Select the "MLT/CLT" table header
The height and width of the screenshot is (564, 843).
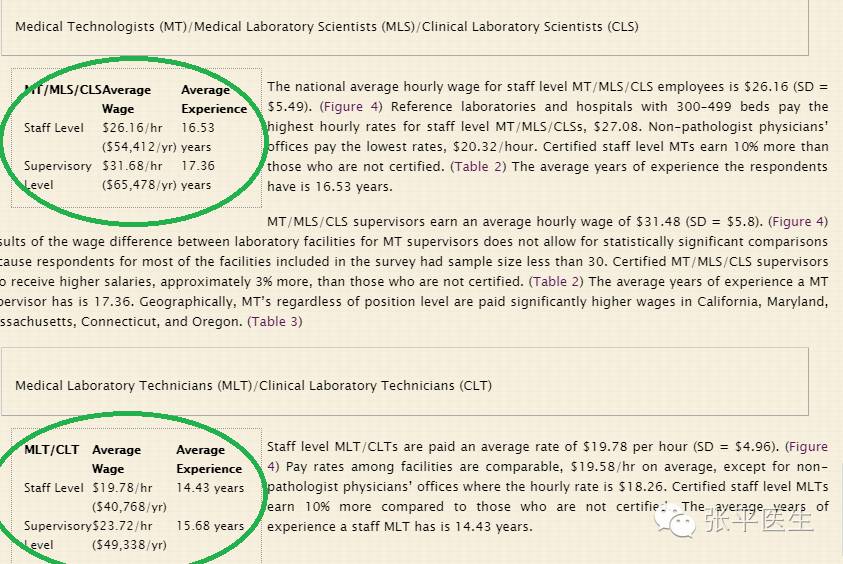[52, 449]
